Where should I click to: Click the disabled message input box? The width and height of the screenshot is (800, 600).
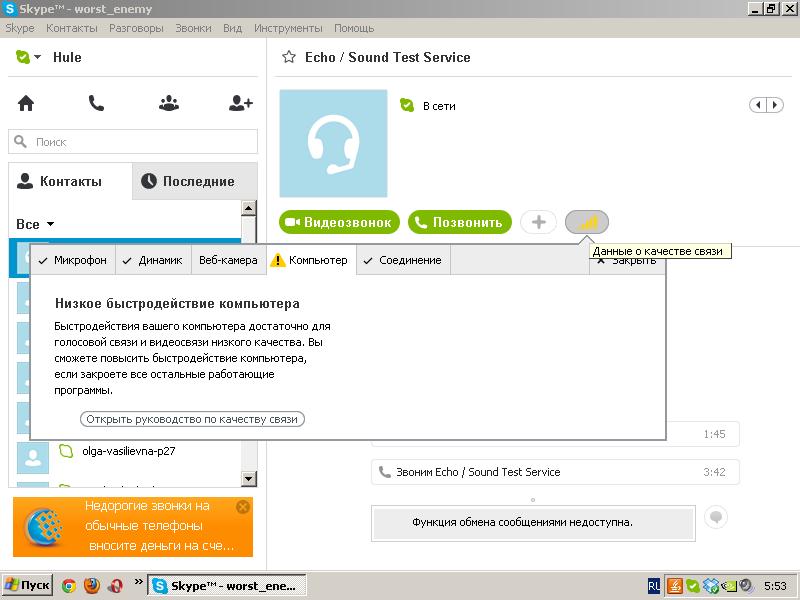click(x=533, y=523)
